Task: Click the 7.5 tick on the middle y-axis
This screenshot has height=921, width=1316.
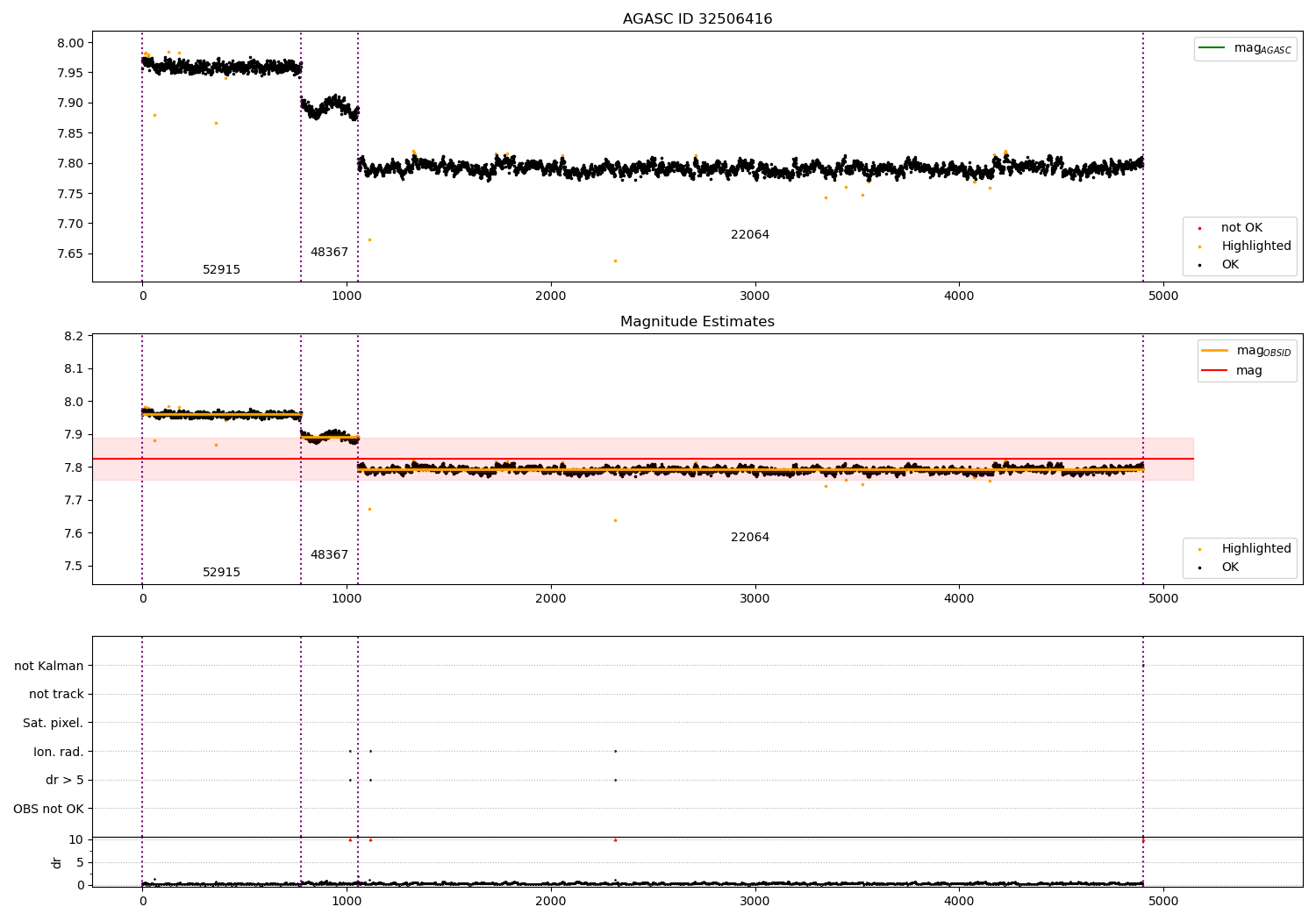Action: click(75, 567)
